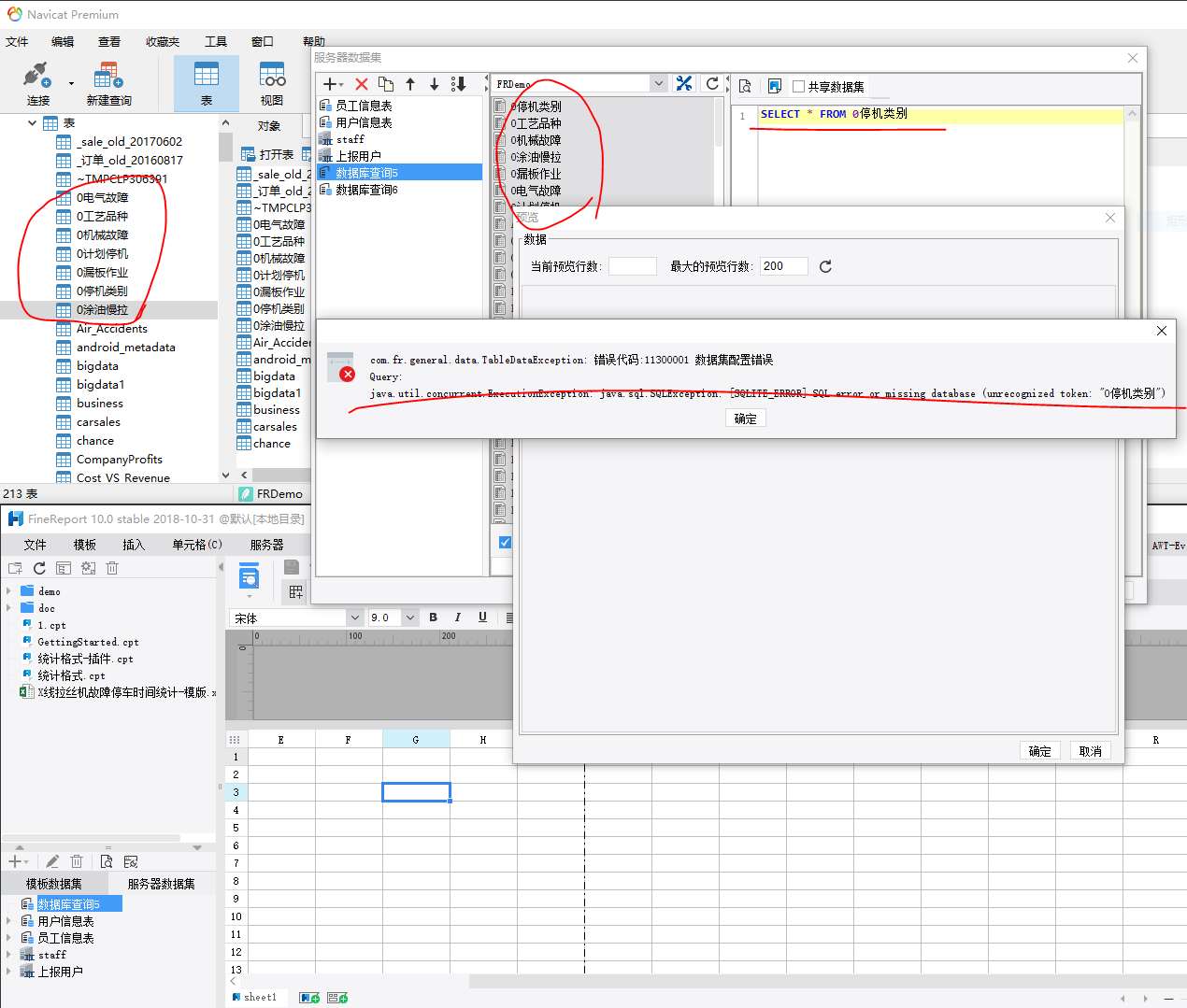Switch to the 服务器数据集 tab

161,884
